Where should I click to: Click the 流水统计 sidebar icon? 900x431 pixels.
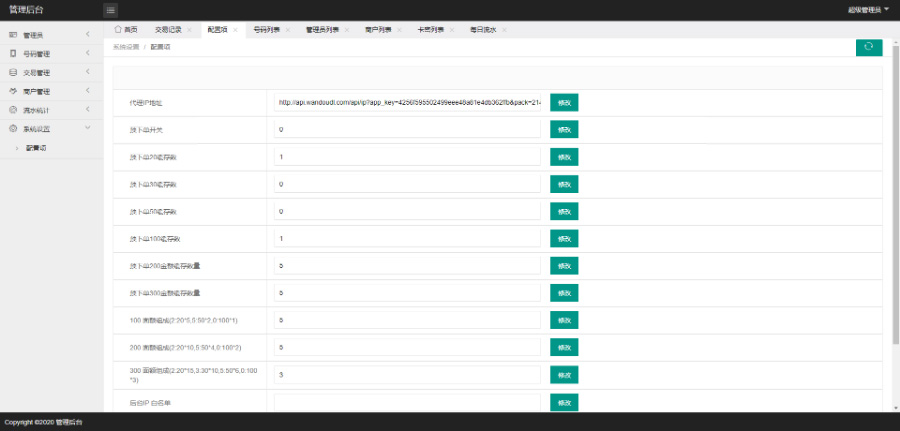(x=13, y=109)
